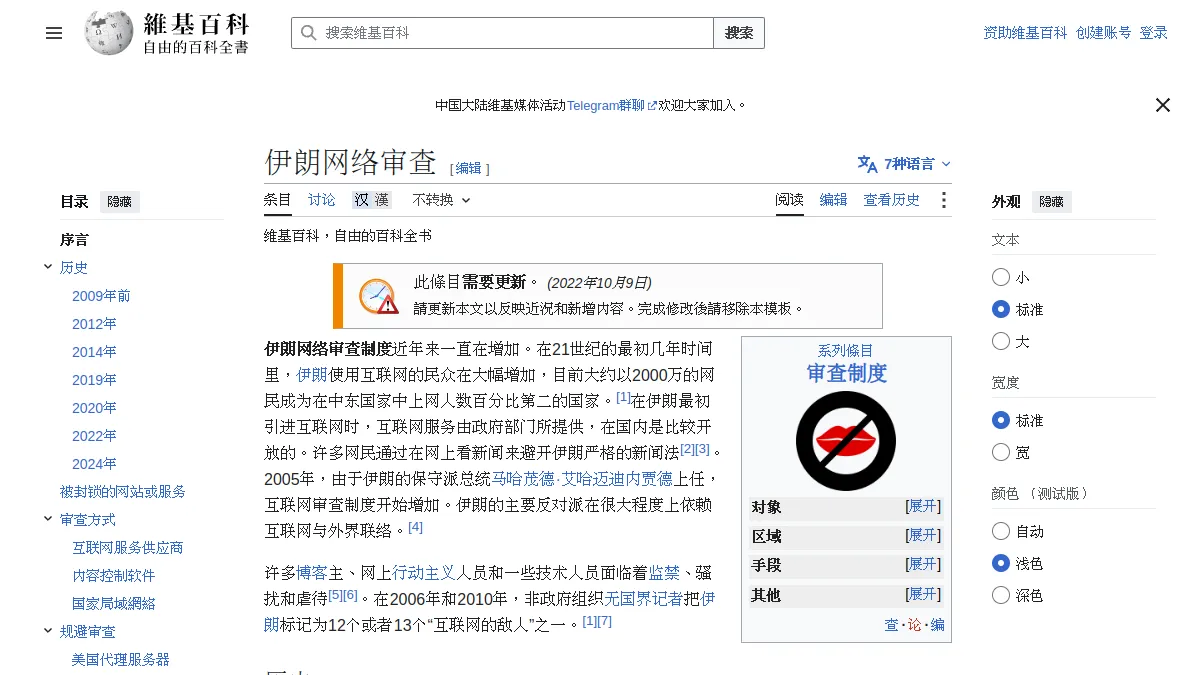Go to 序言 in contents

click(74, 240)
